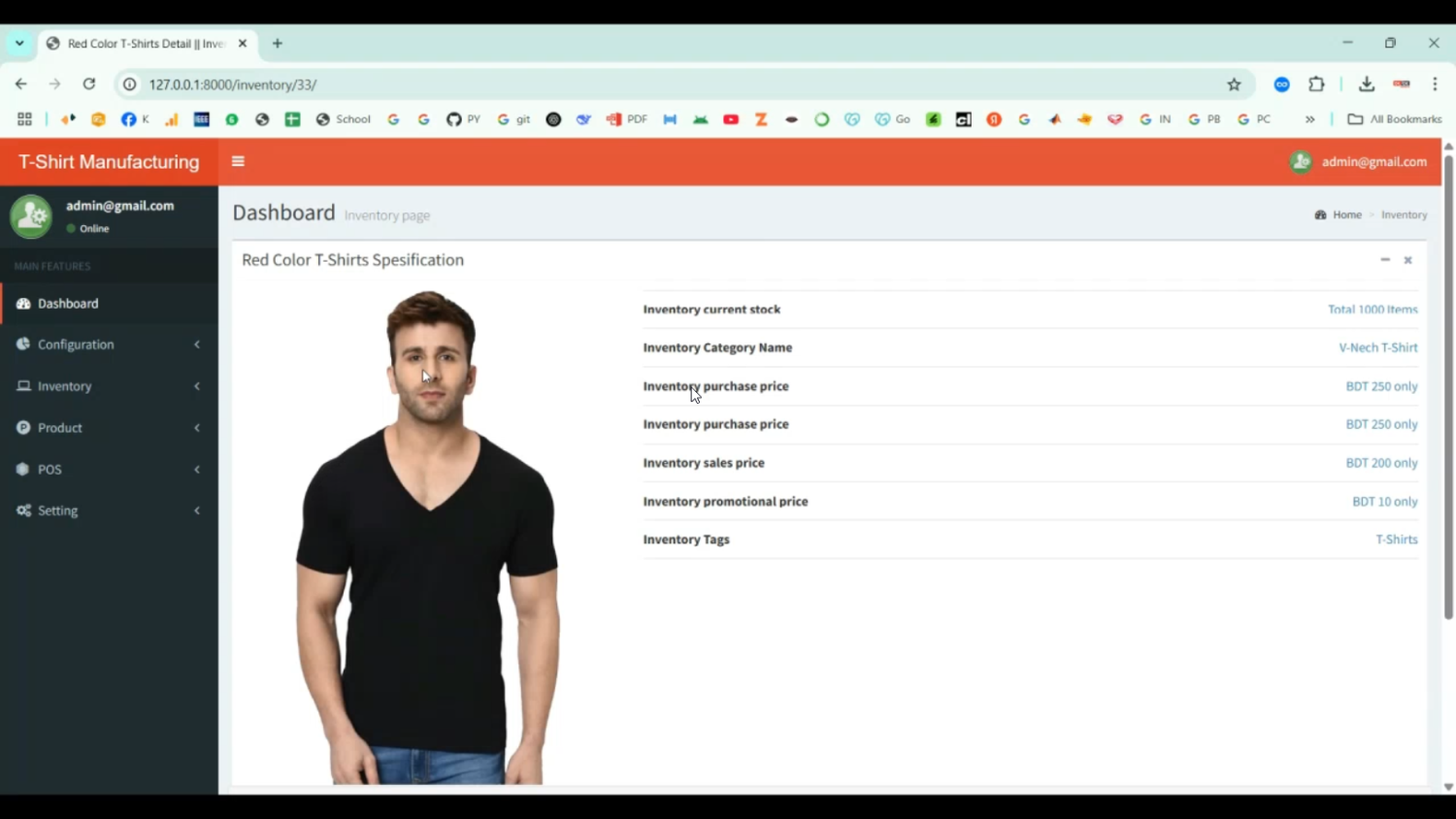
Task: Open the tab search dropdown arrow
Action: click(x=19, y=44)
